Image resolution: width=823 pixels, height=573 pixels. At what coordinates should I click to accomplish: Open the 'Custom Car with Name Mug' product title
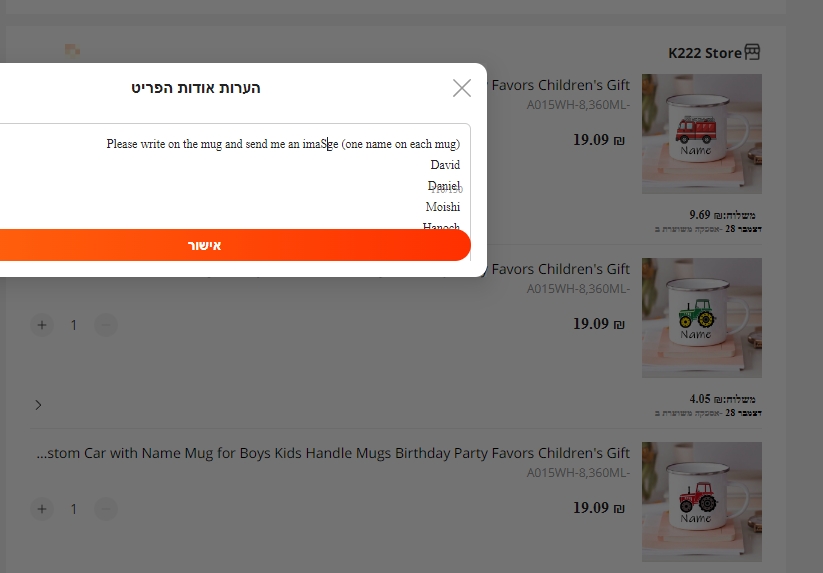(x=333, y=453)
